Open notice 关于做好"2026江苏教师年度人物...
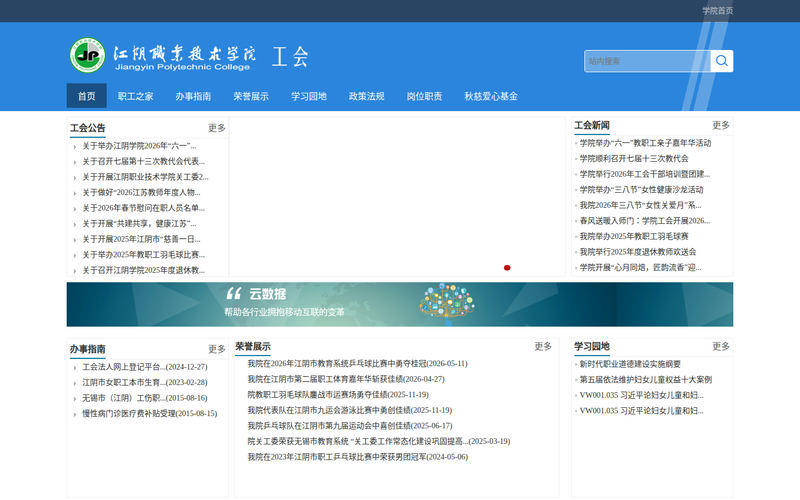The width and height of the screenshot is (800, 500). click(x=141, y=192)
